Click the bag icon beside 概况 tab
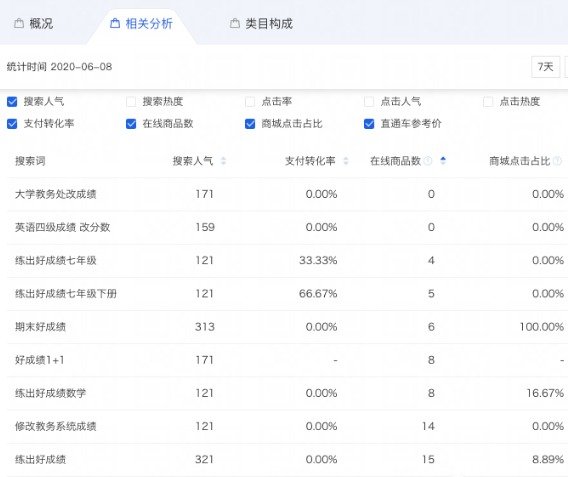The width and height of the screenshot is (568, 477). (19, 24)
